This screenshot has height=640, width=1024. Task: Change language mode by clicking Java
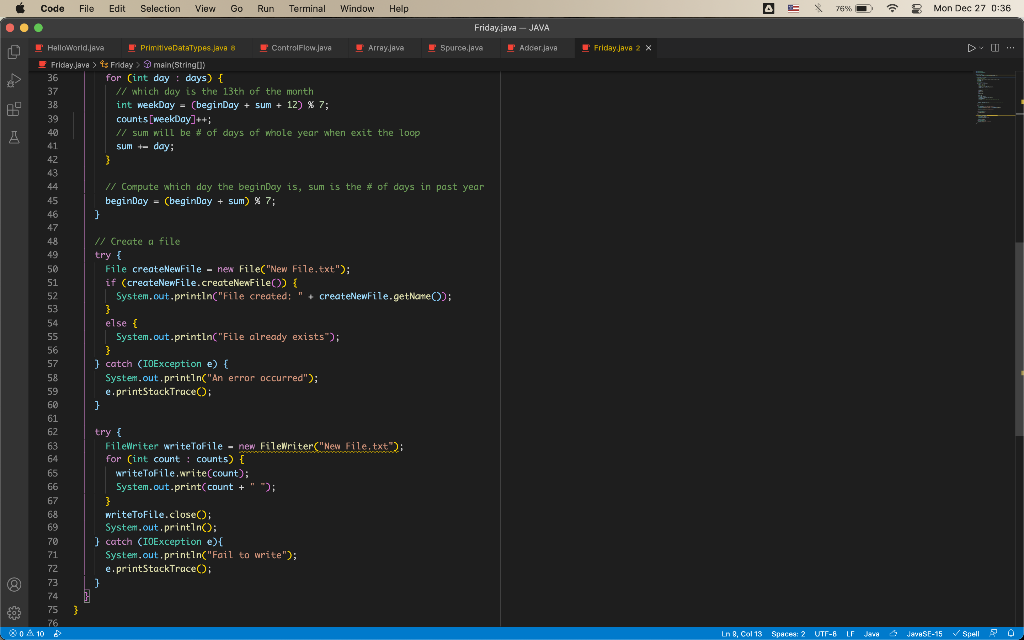870,633
